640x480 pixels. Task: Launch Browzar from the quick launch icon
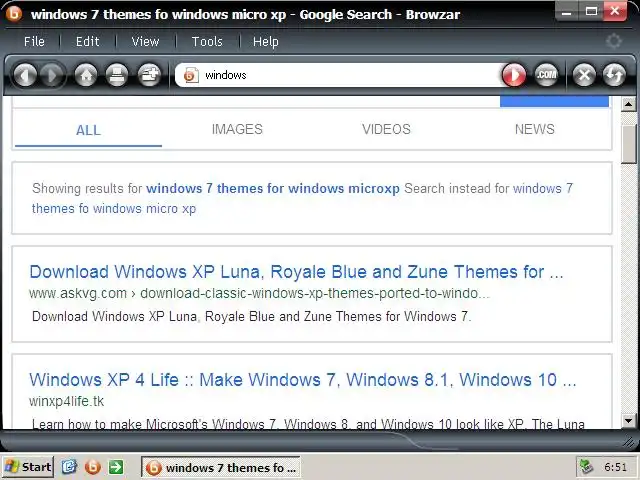(x=93, y=467)
